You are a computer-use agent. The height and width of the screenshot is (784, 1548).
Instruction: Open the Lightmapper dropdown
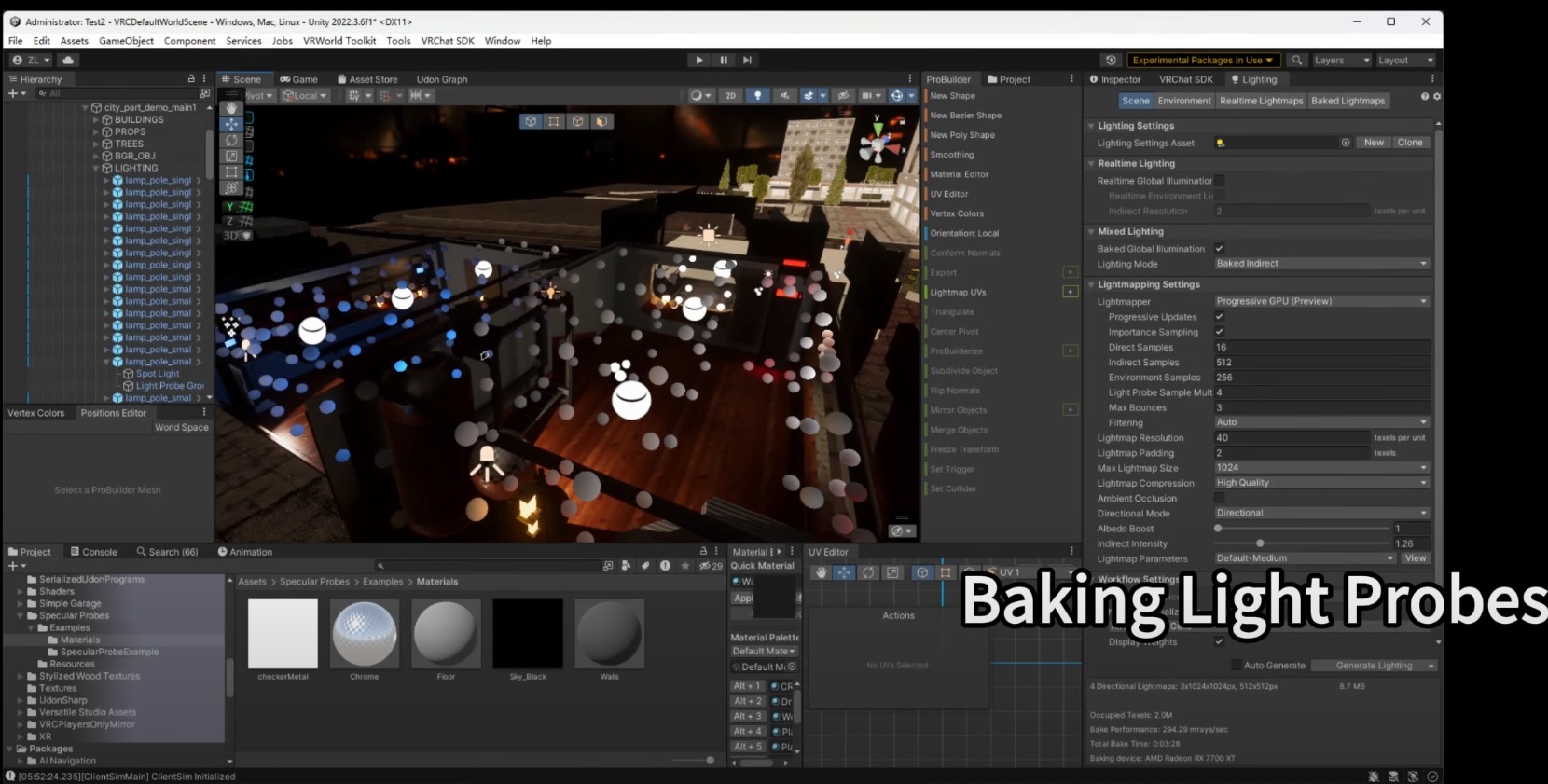click(1321, 301)
